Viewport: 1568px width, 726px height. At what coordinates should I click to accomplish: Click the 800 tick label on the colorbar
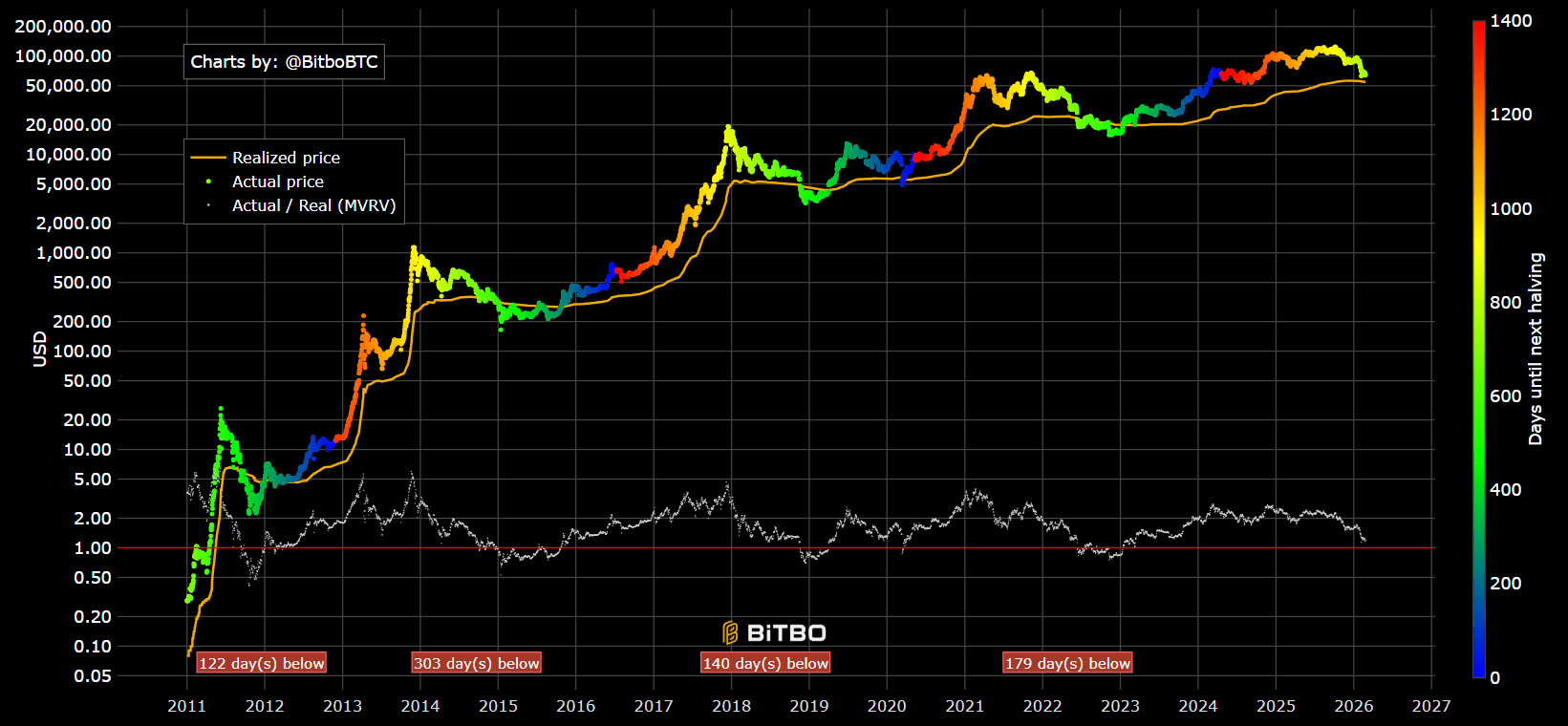1505,302
